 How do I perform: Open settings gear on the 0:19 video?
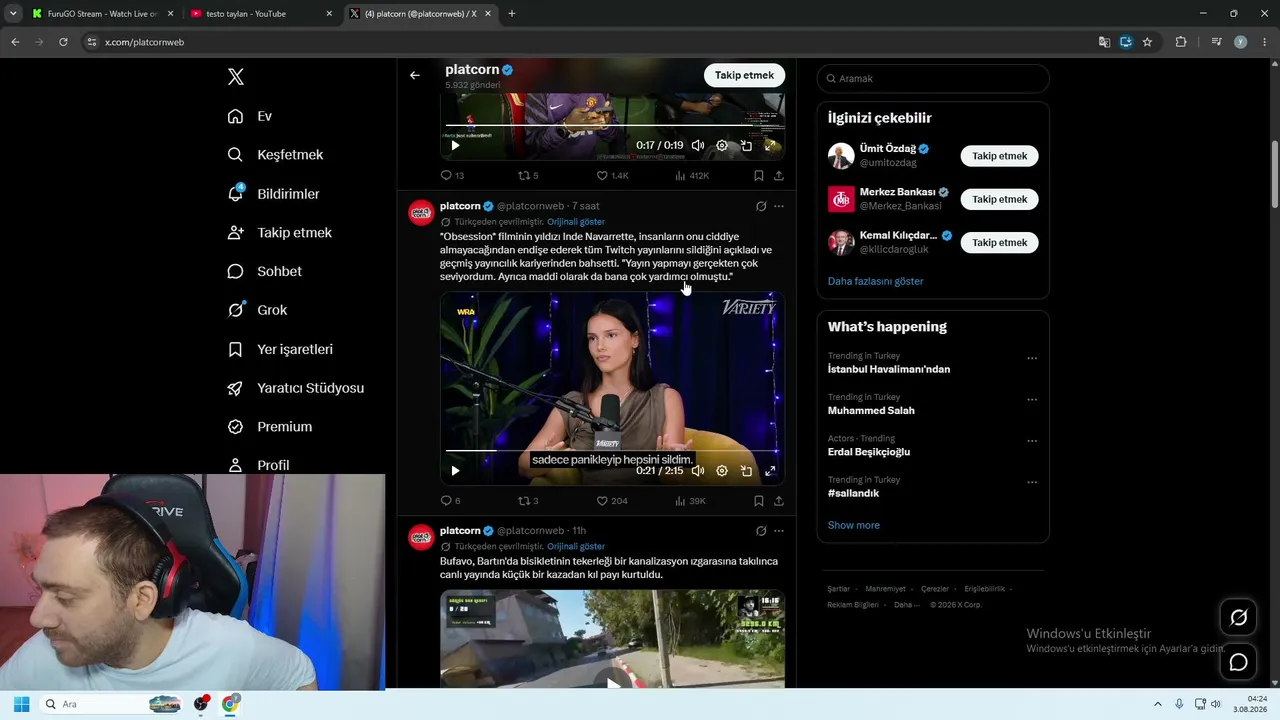pos(722,145)
